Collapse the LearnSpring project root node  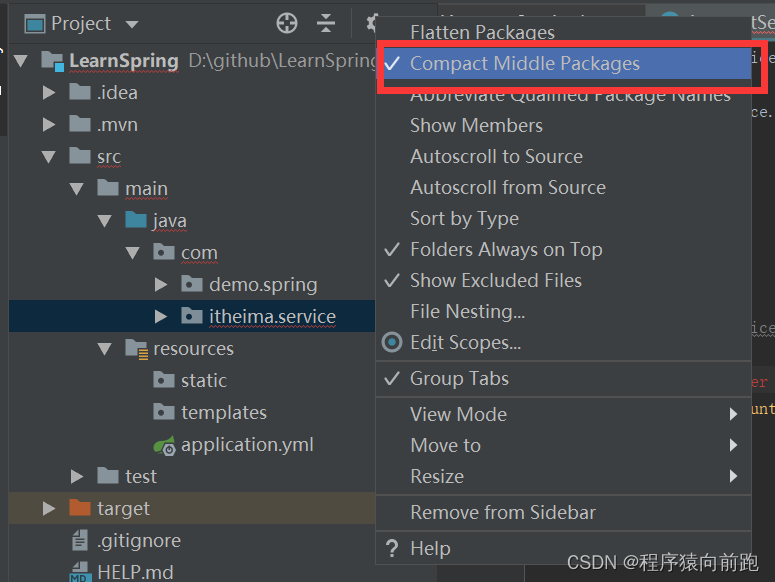[x=21, y=61]
